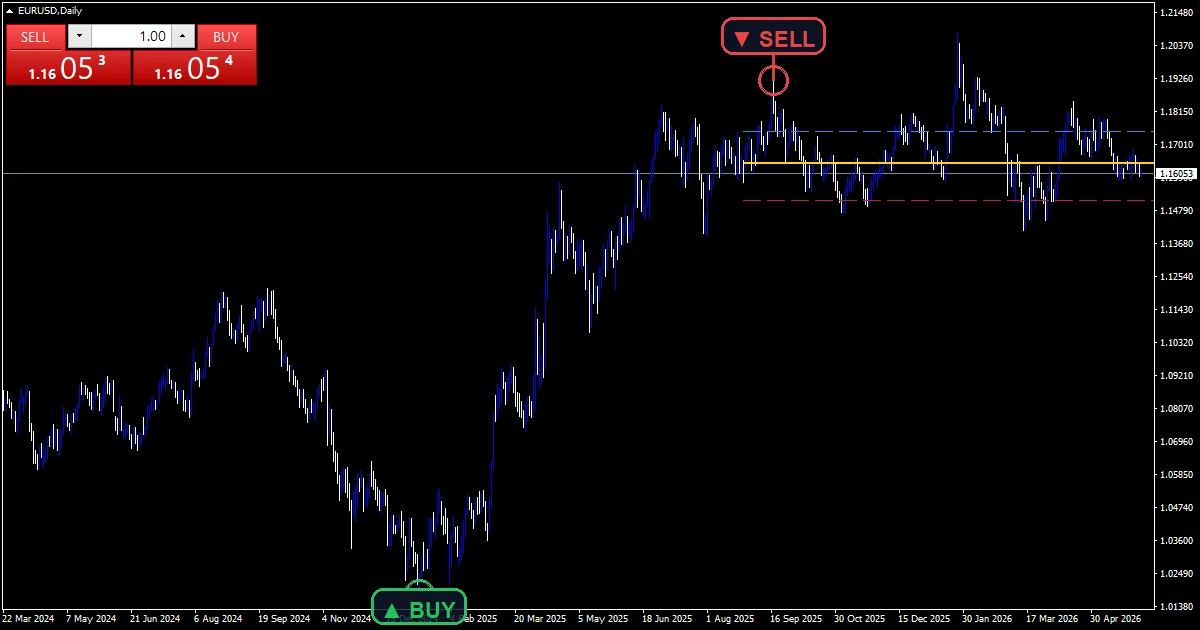The image size is (1200, 630).
Task: Click the 1.01380 price axis label
Action: click(1177, 607)
